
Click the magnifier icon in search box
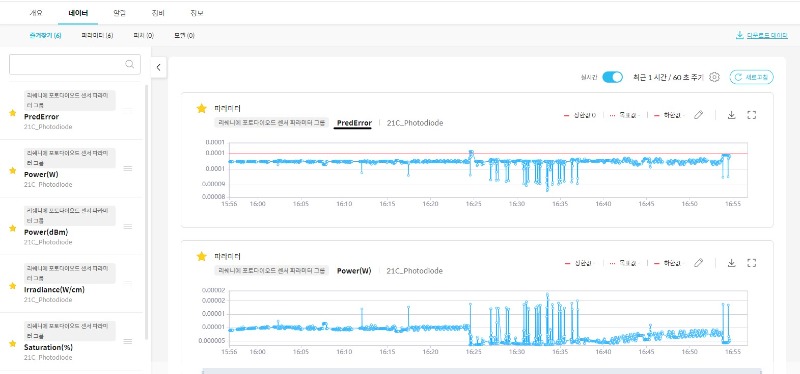[x=130, y=64]
